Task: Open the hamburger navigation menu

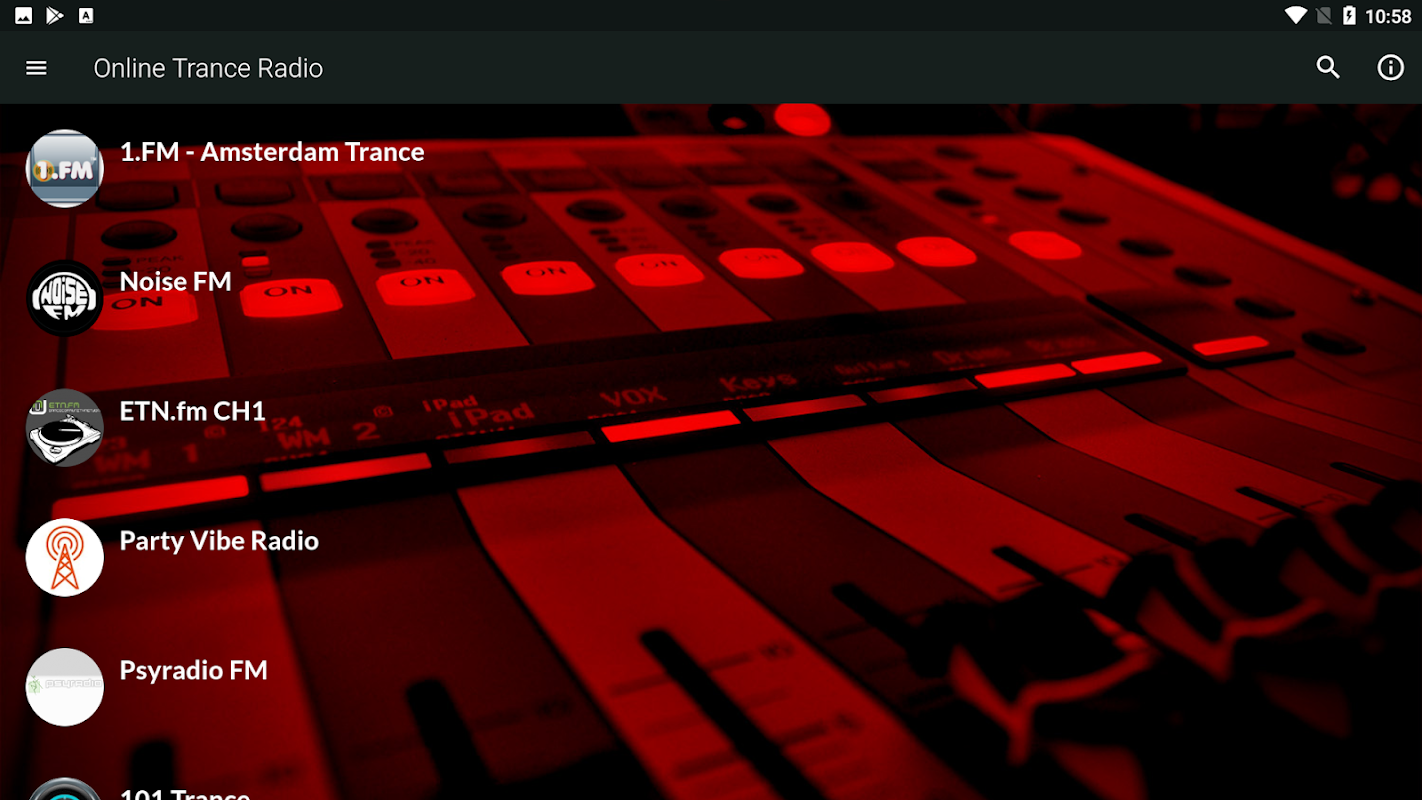Action: pyautogui.click(x=36, y=68)
